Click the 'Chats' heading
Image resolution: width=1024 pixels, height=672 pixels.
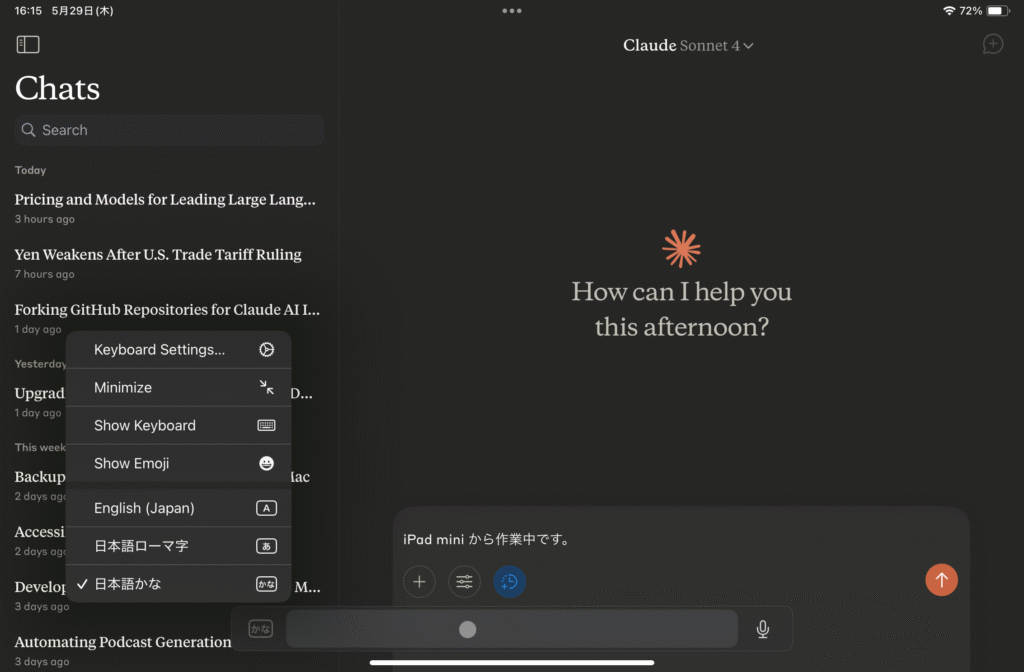pos(57,88)
